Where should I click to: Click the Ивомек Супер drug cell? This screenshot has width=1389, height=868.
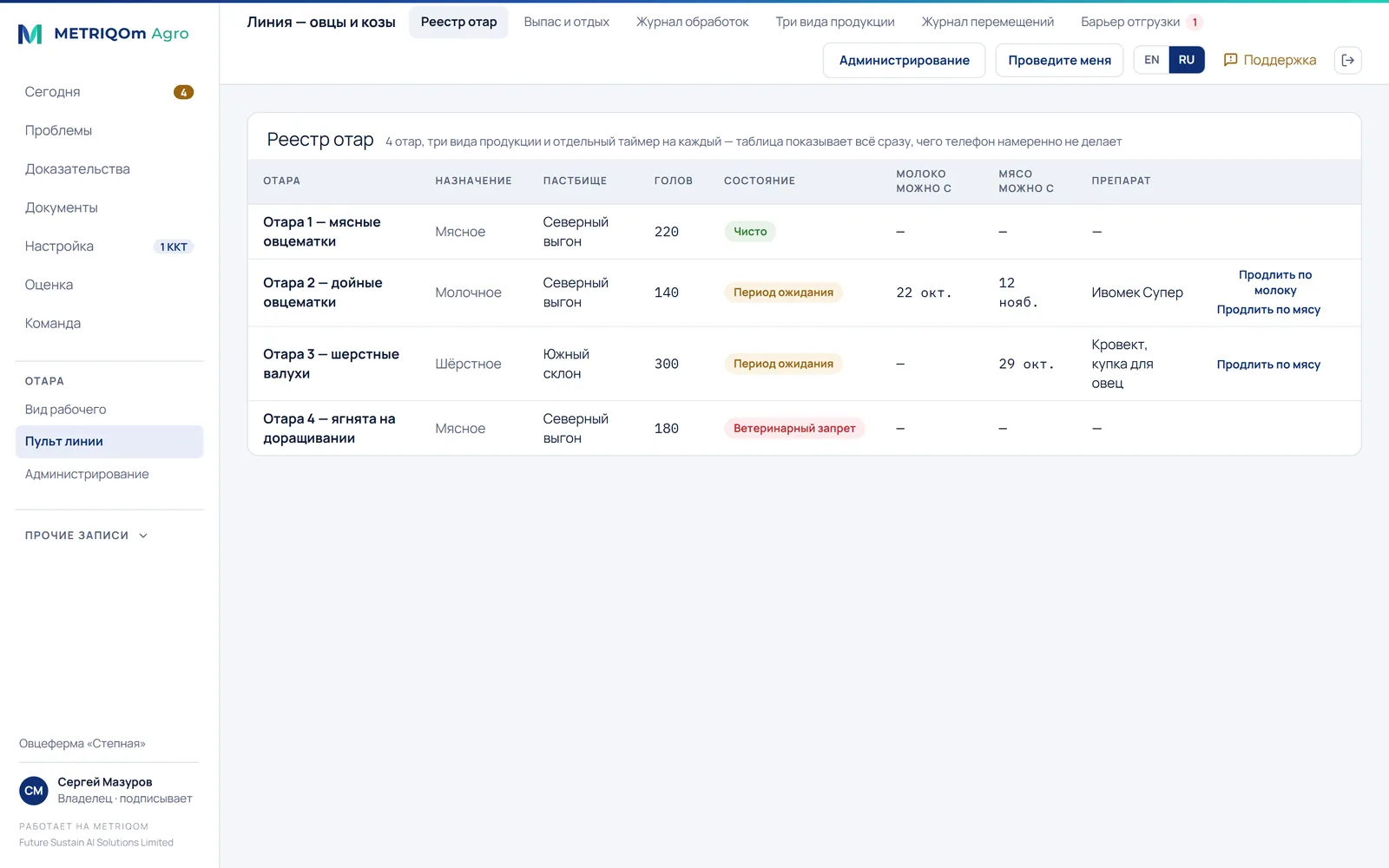(1137, 293)
